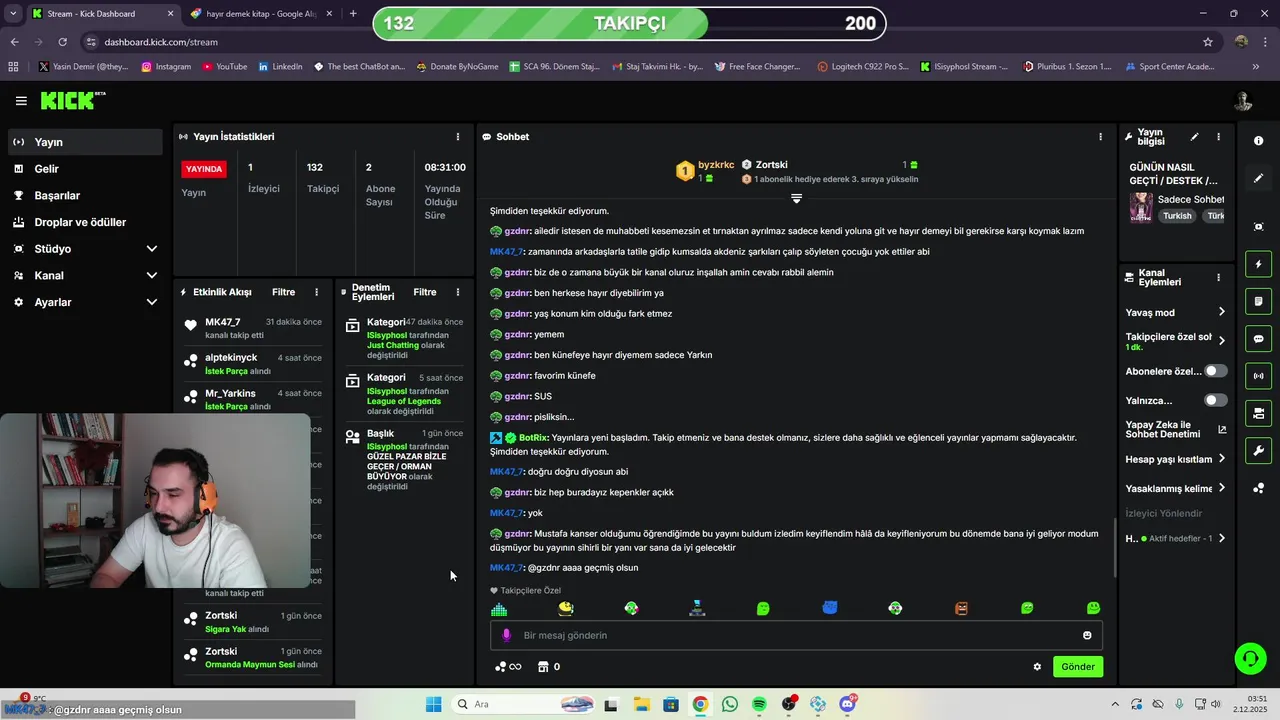This screenshot has width=1280, height=720.
Task: Select the brown angry face emote
Action: [961, 608]
